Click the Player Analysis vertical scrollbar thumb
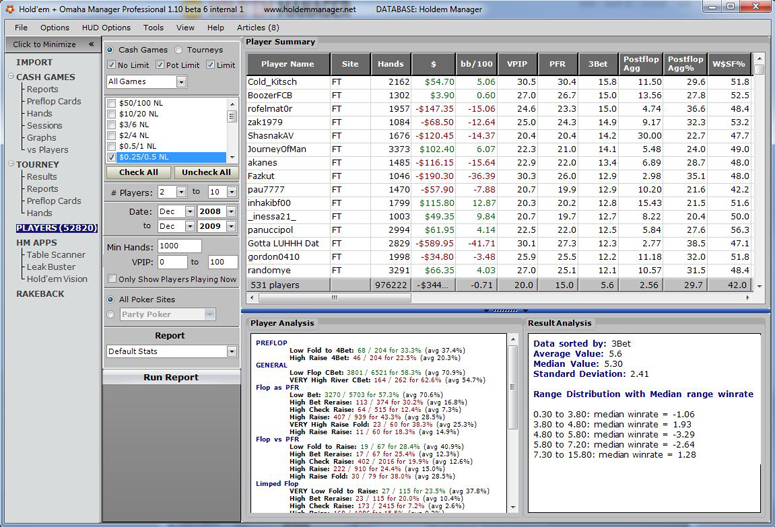This screenshot has width=775, height=527. pyautogui.click(x=513, y=387)
